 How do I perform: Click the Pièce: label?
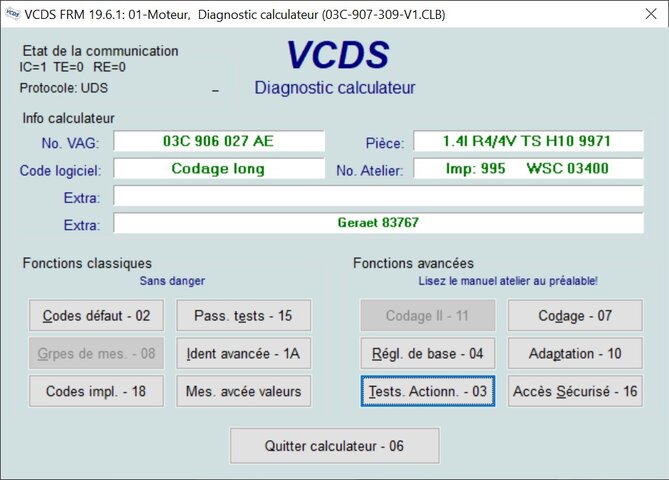coord(385,143)
